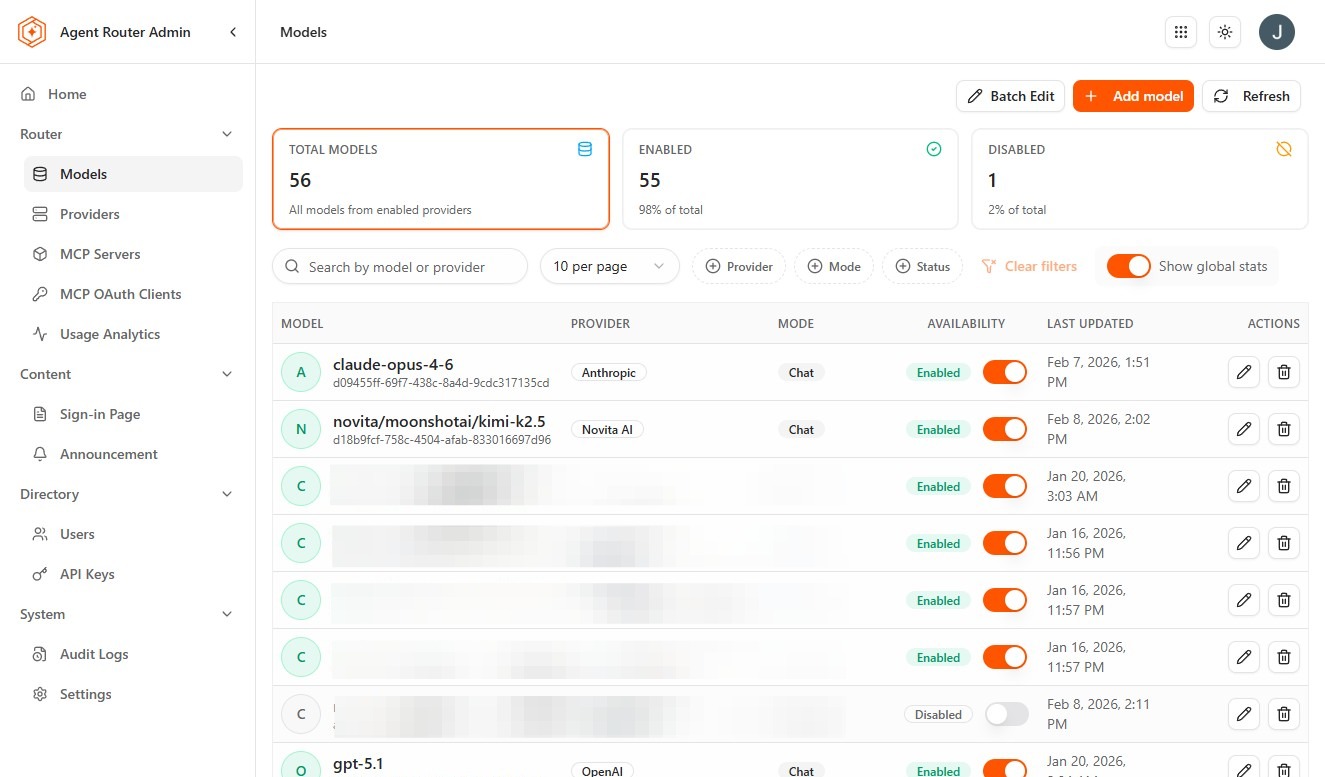Viewport: 1325px width, 777px height.
Task: Click the funnel icon next to Clear filters
Action: tap(988, 266)
